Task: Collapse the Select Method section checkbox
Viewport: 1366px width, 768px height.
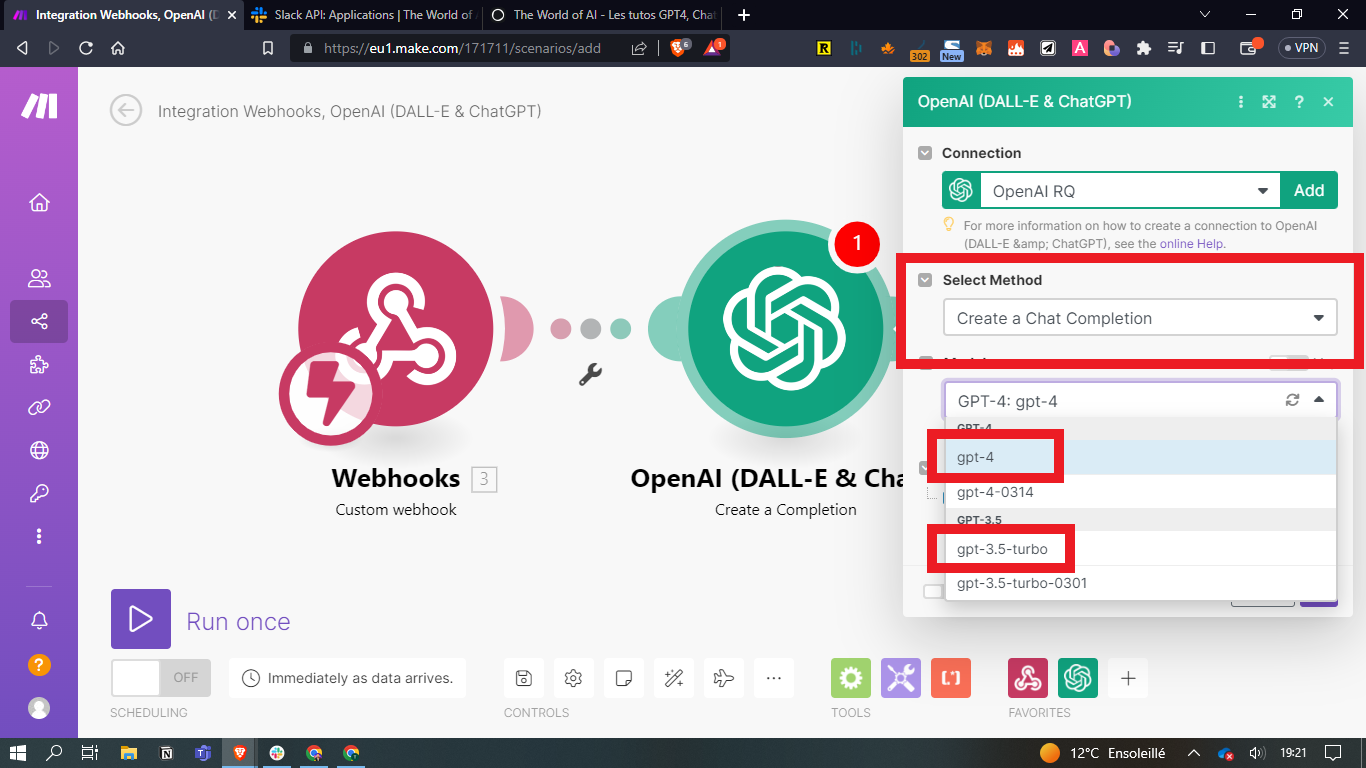Action: tap(925, 280)
